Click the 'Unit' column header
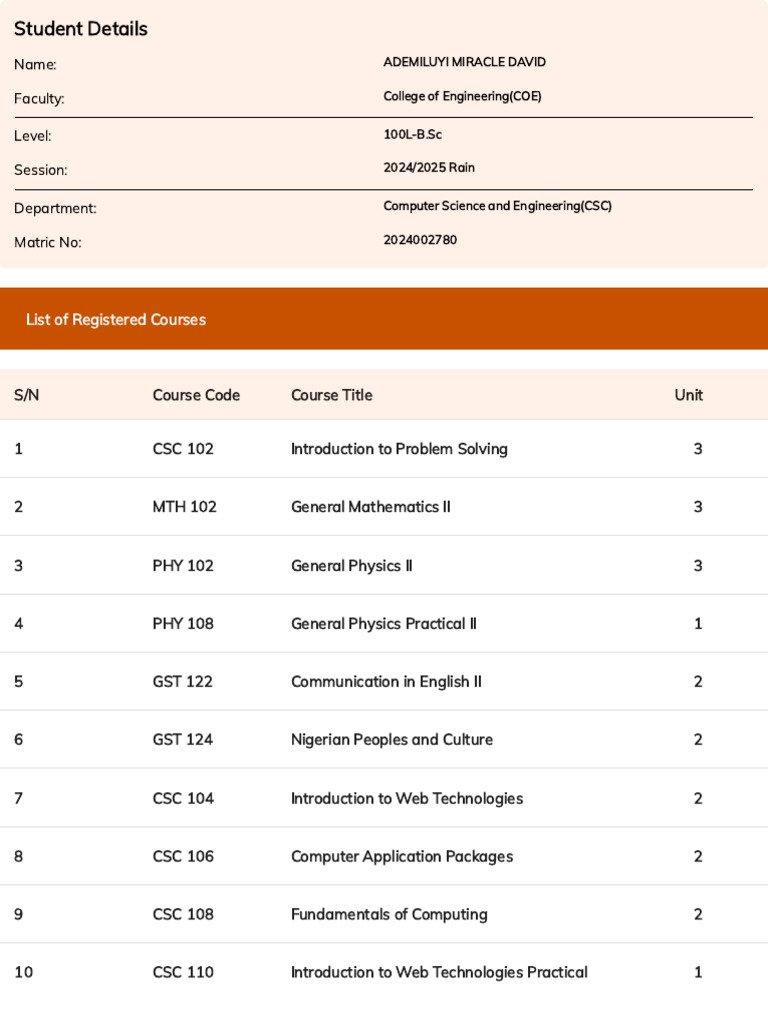Screen dimensions: 768x1024 [688, 395]
